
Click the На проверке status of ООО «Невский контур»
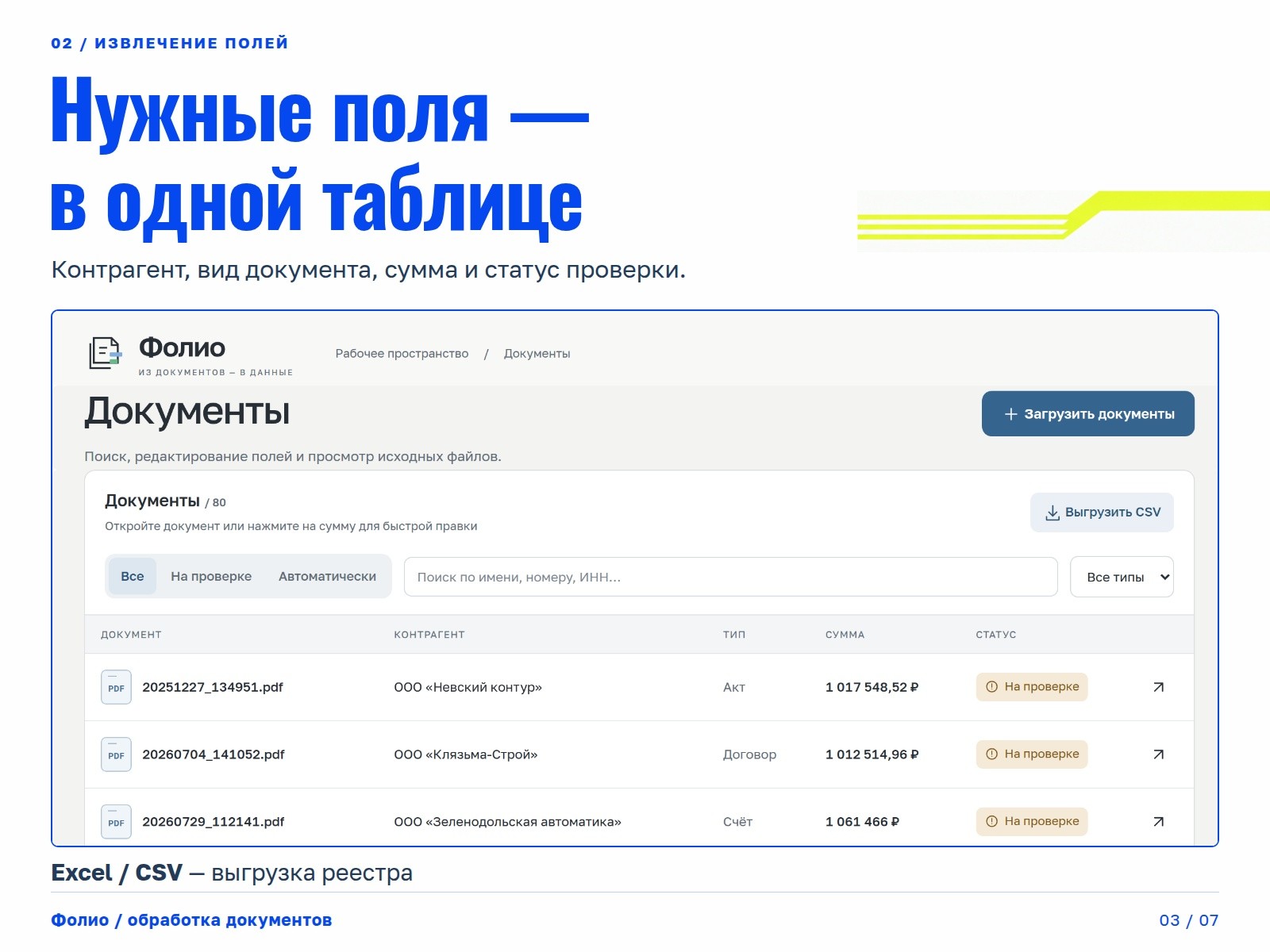[1032, 687]
